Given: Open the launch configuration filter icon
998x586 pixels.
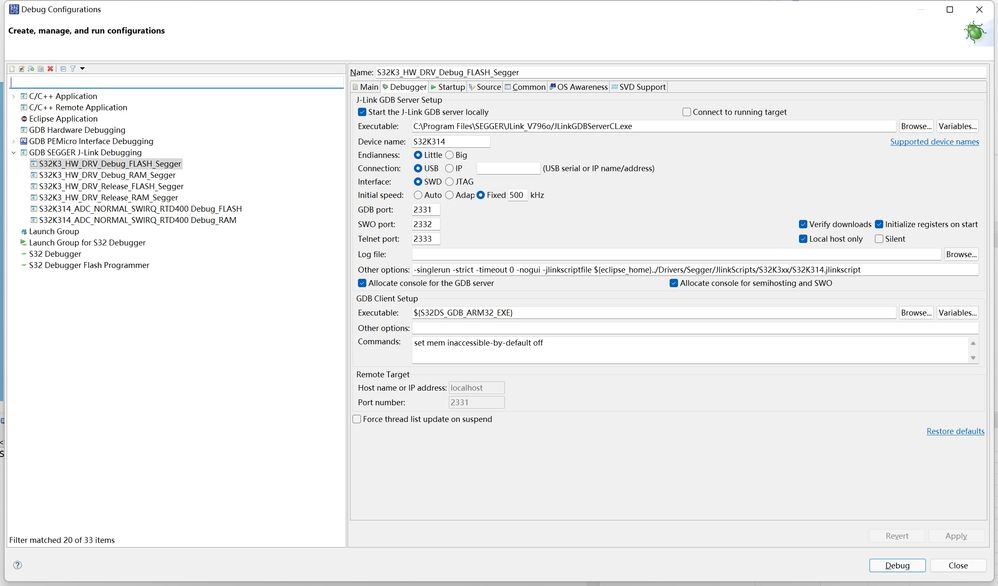Looking at the screenshot, I should (72, 69).
